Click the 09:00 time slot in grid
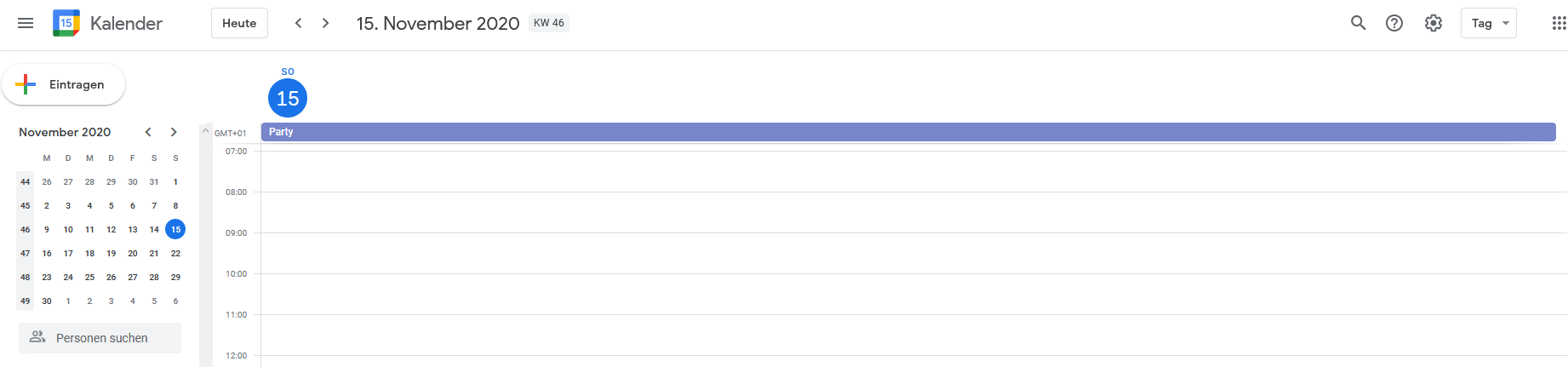The height and width of the screenshot is (367, 1568). [x=913, y=253]
